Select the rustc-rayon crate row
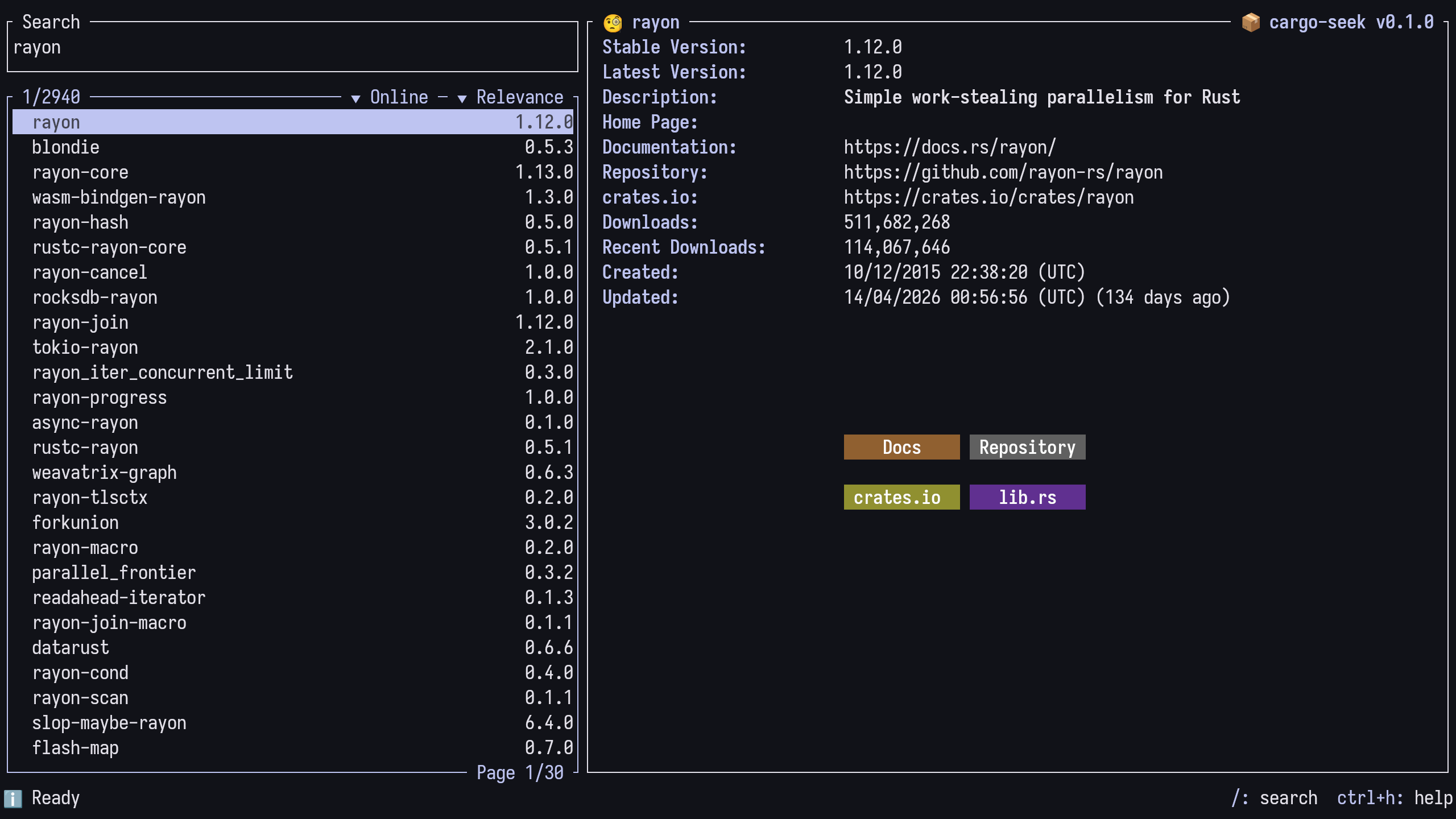The width and height of the screenshot is (1456, 819). coord(293,447)
